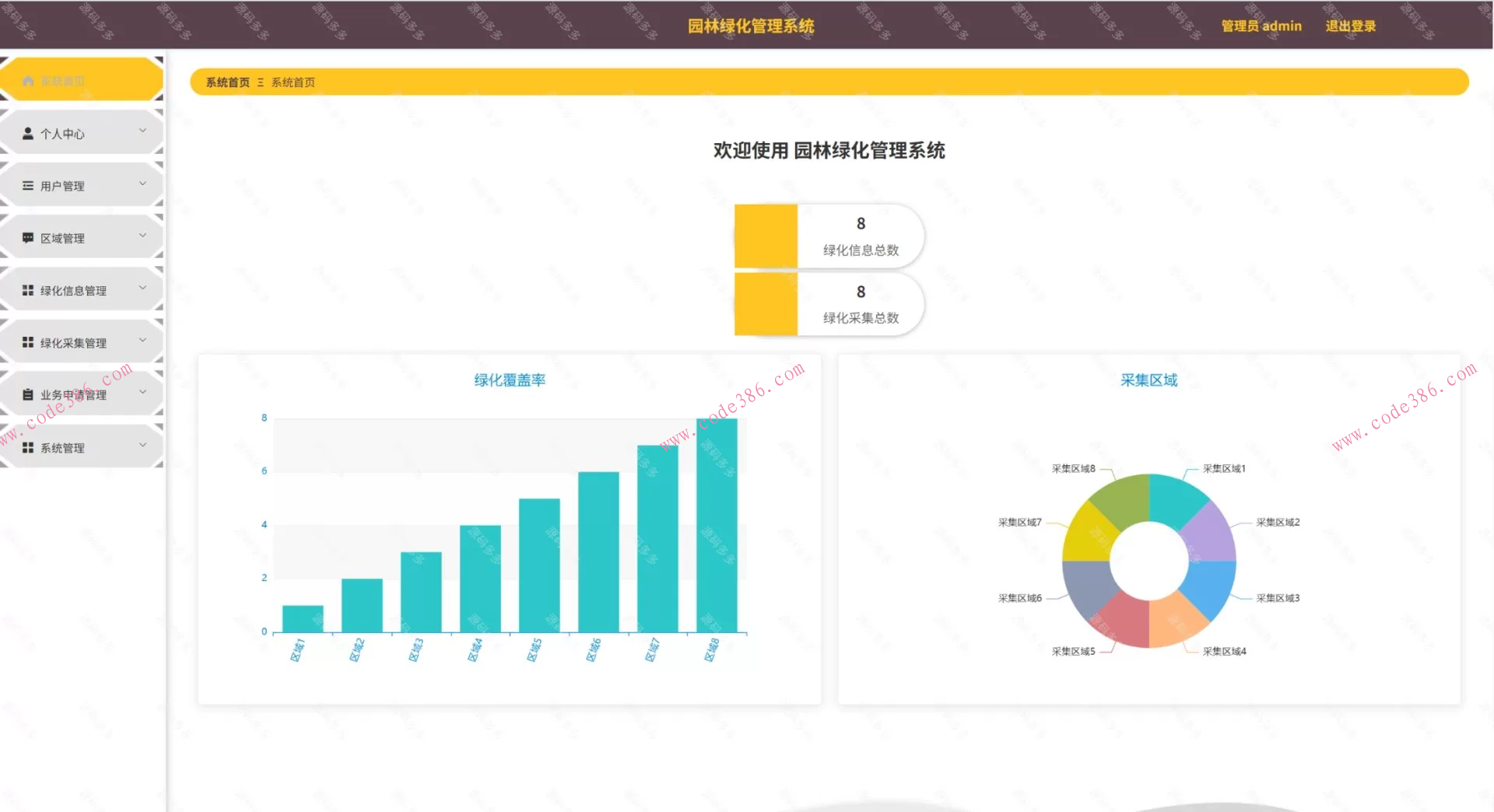Click the 采集区域7 donut label
1494x812 pixels.
pos(1019,523)
